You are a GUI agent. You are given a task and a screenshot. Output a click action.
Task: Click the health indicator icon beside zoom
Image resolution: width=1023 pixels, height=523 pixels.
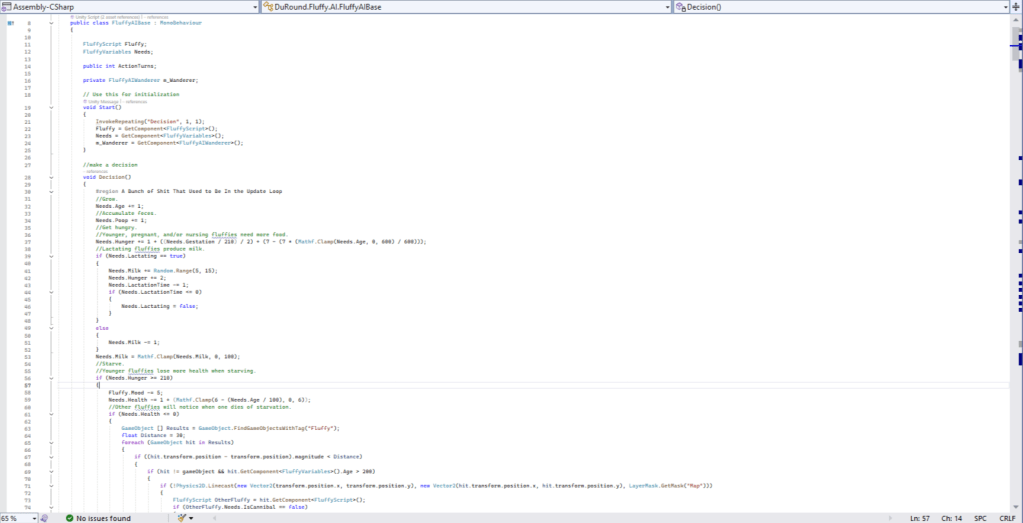pyautogui.click(x=42, y=518)
